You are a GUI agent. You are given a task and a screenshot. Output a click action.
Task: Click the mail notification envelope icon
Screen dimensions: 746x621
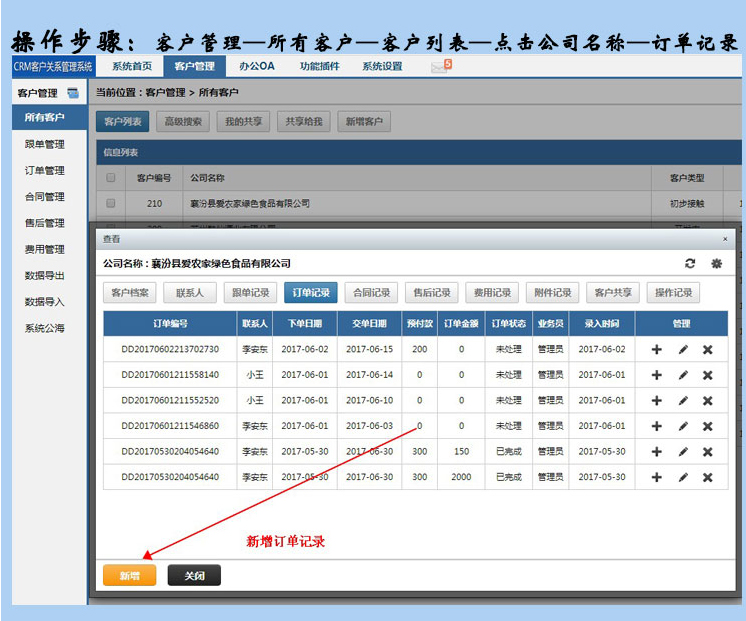point(440,67)
